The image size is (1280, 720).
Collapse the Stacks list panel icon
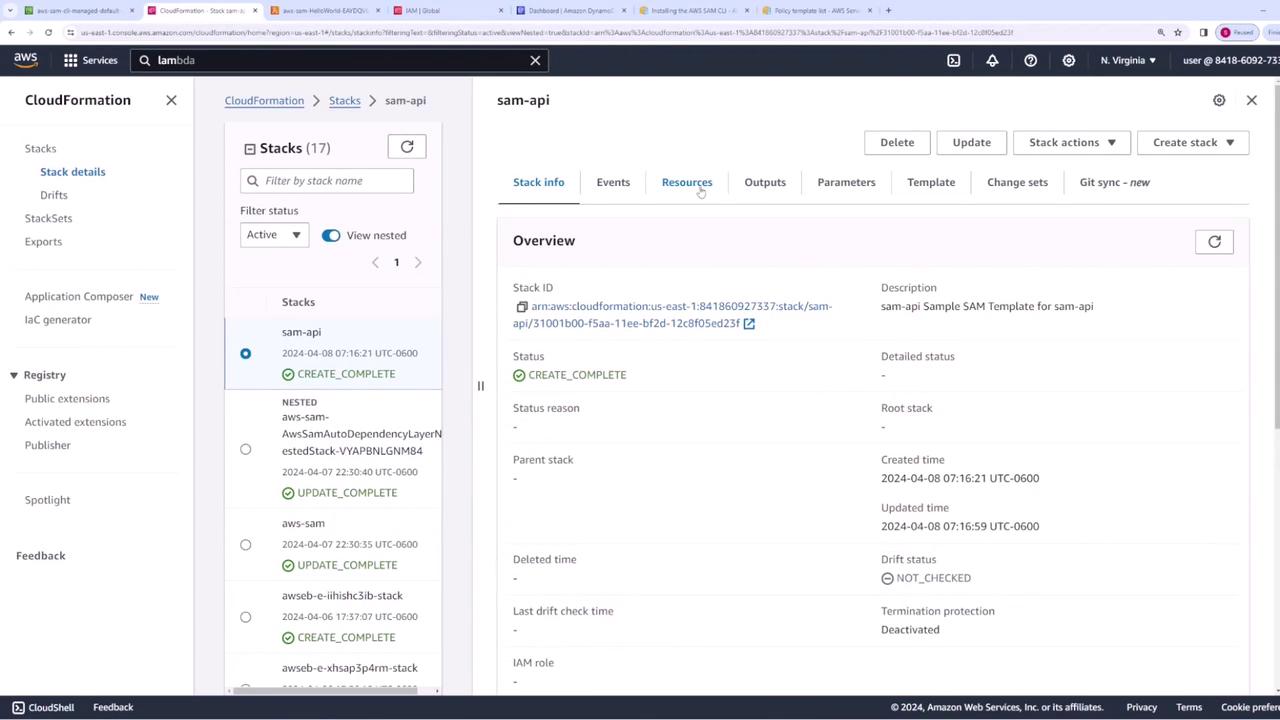click(x=250, y=149)
